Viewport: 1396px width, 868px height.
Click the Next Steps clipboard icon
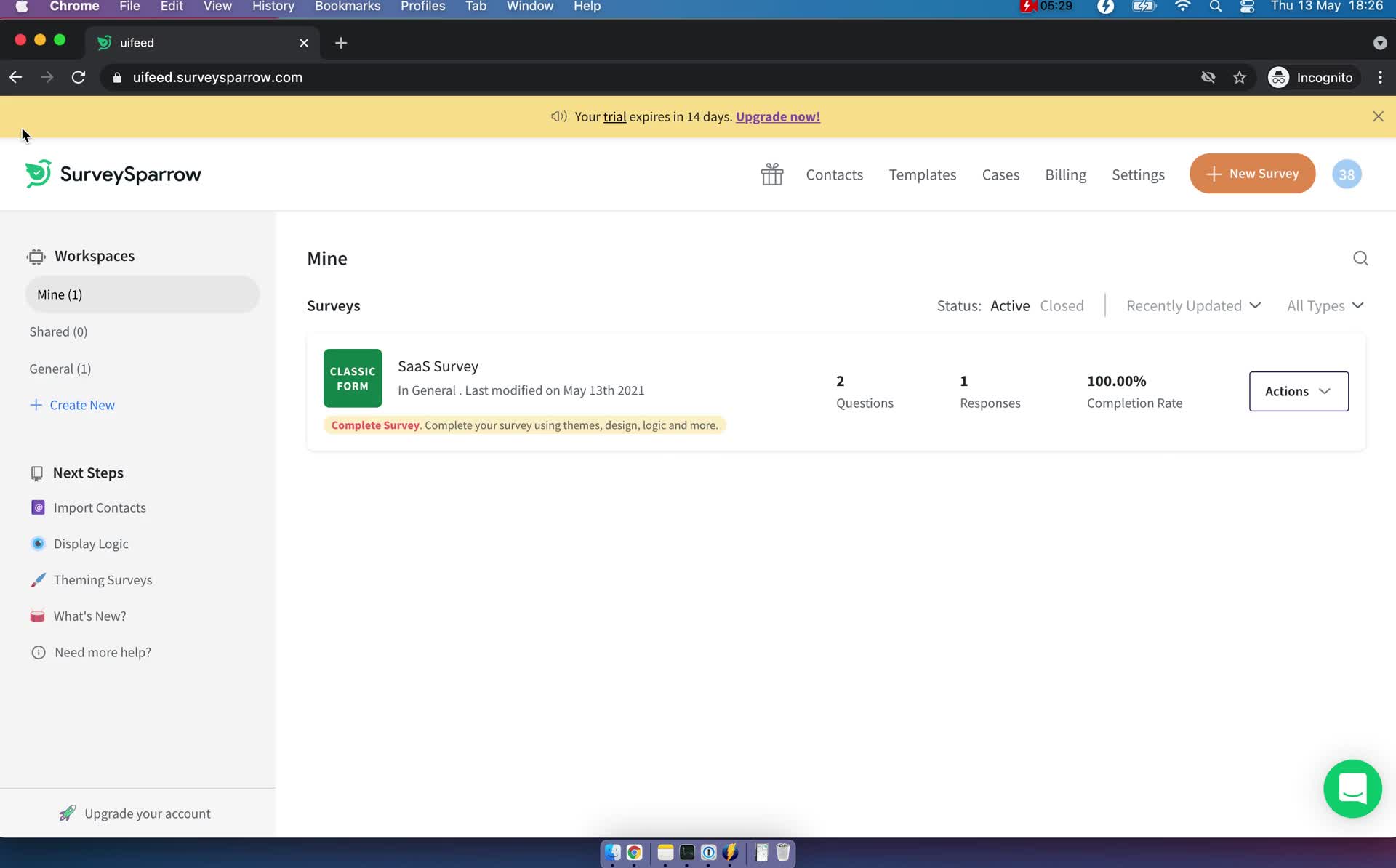tap(36, 473)
